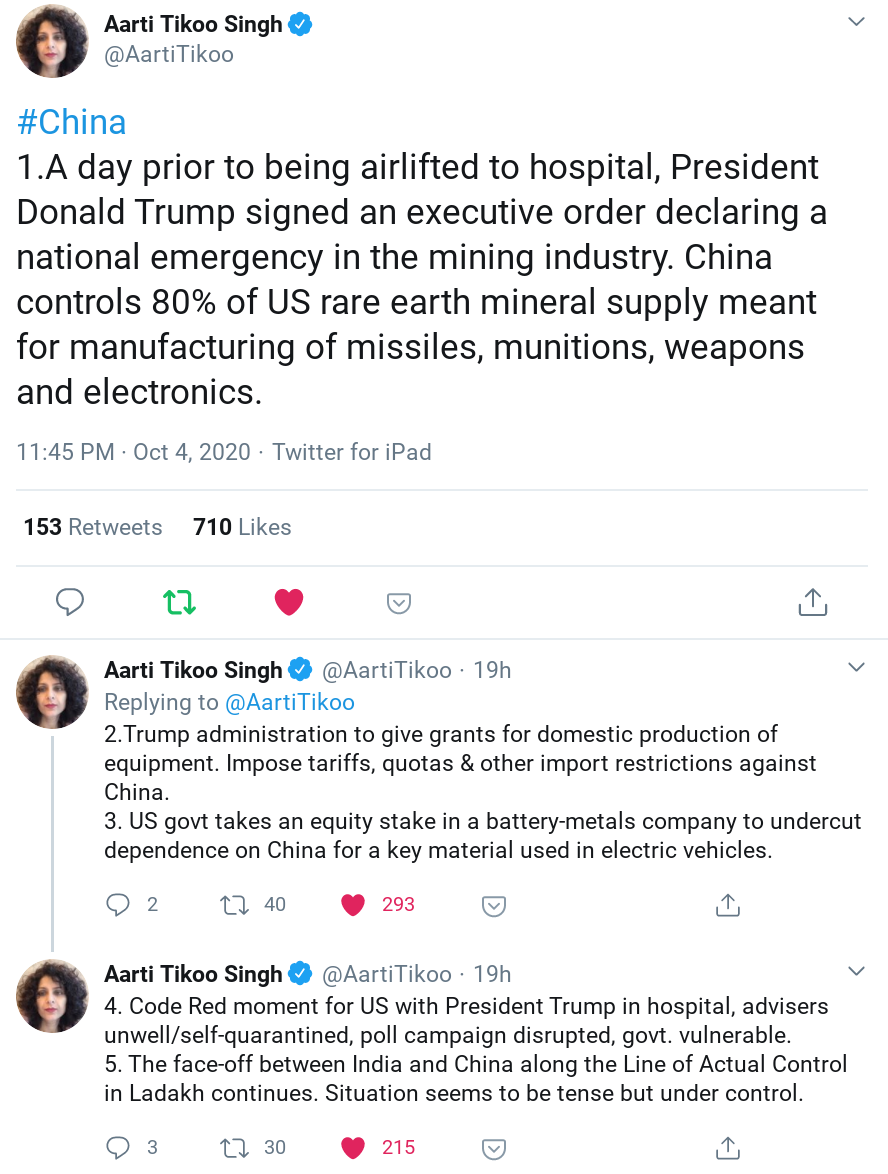
Task: Expand options for the Code Red reply
Action: click(x=856, y=971)
